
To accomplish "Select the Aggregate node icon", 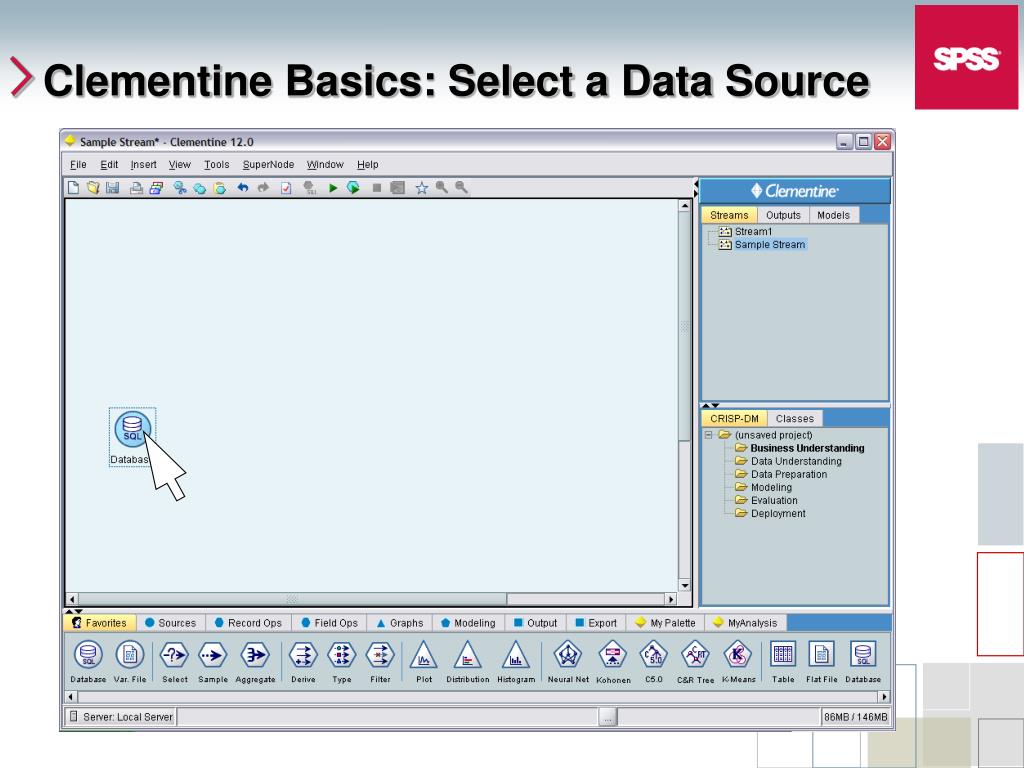I will click(255, 655).
